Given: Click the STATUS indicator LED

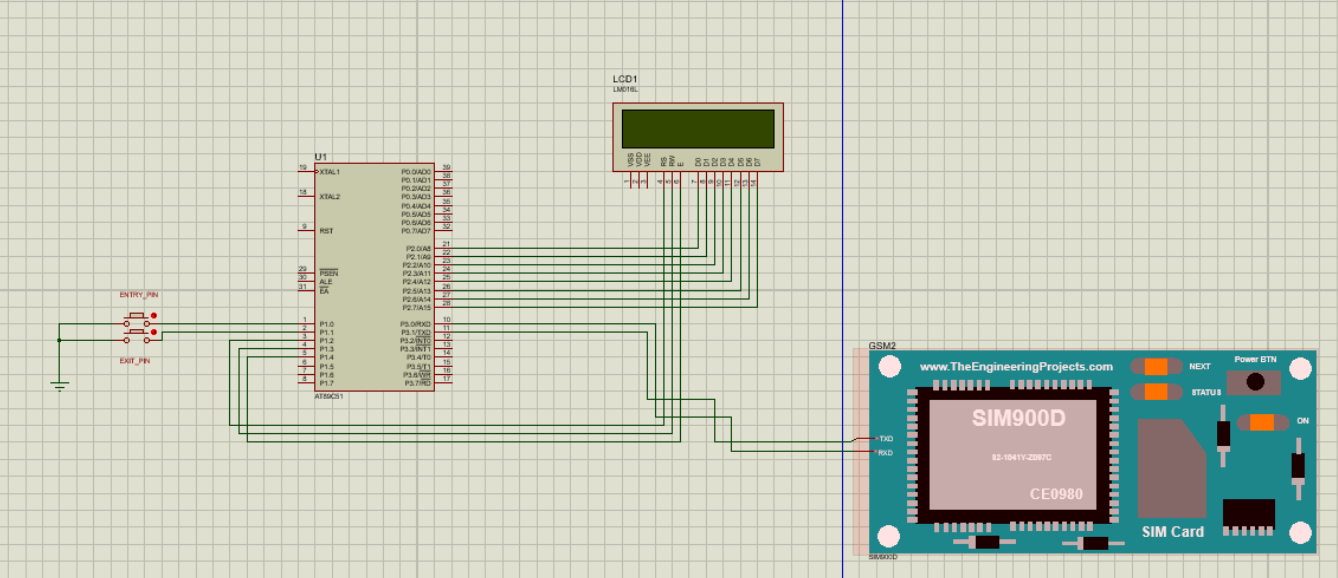Looking at the screenshot, I should [x=1156, y=392].
